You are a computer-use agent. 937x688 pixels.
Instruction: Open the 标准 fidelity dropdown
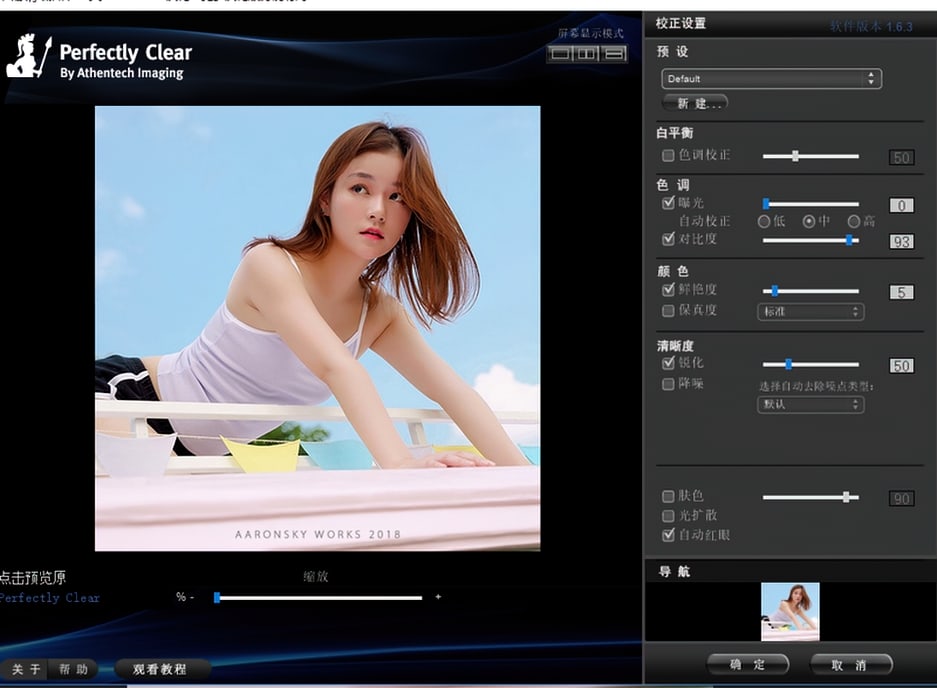point(810,311)
